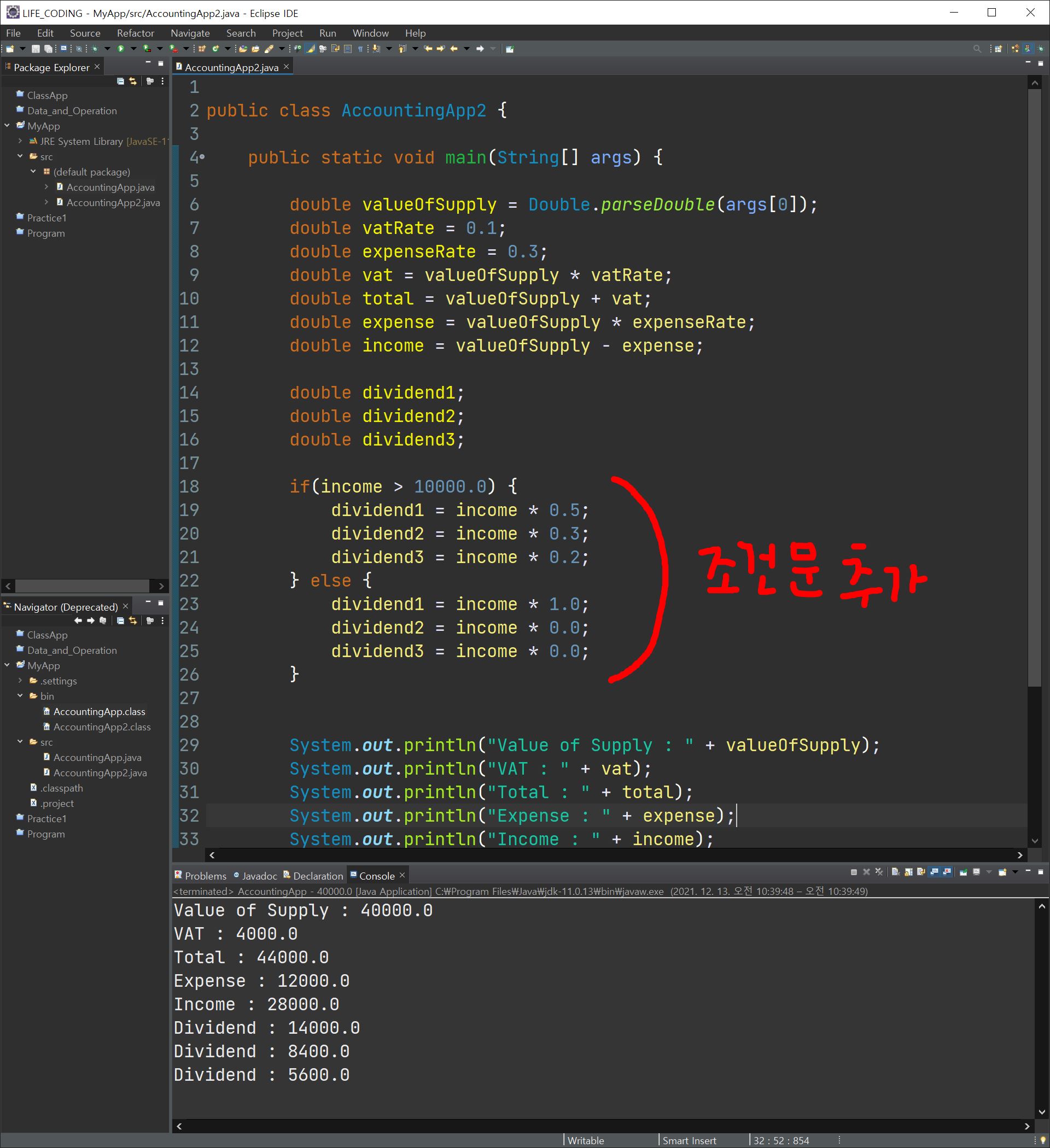Image resolution: width=1050 pixels, height=1148 pixels.
Task: Toggle Scroll Lock in Console toolbar
Action: (909, 872)
